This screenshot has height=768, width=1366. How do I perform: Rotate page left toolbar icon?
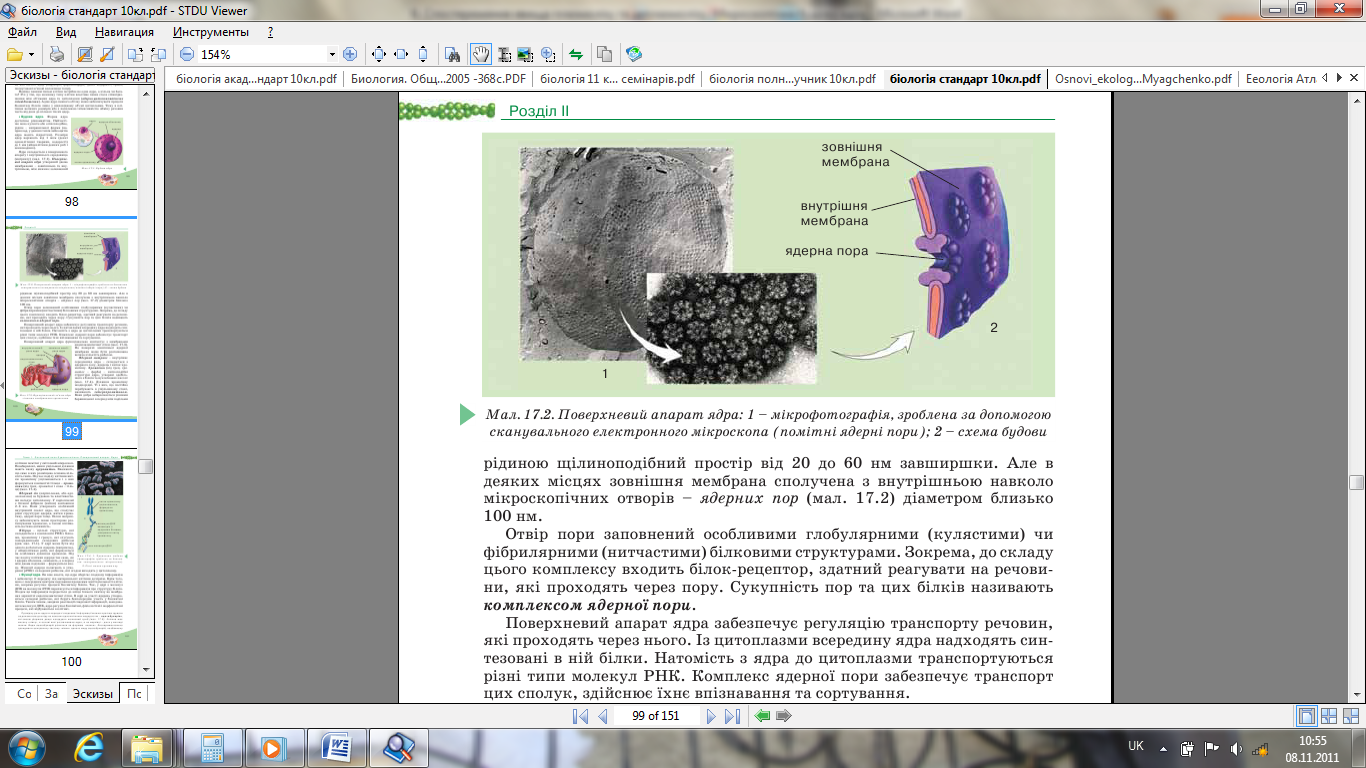point(135,54)
